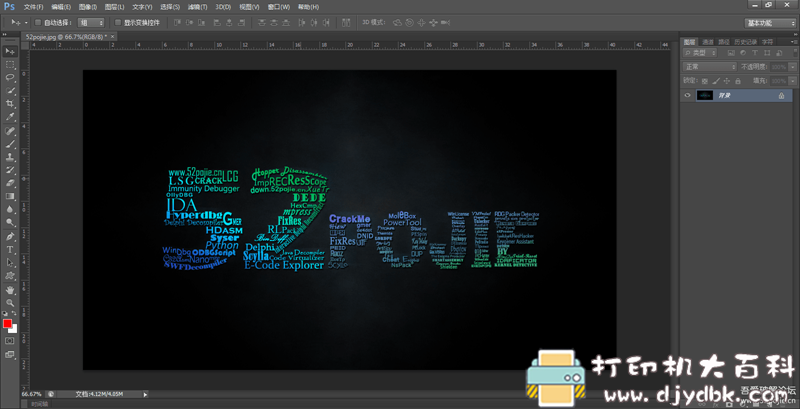800x409 pixels.
Task: Toggle lock transparent pixels
Action: 705,81
